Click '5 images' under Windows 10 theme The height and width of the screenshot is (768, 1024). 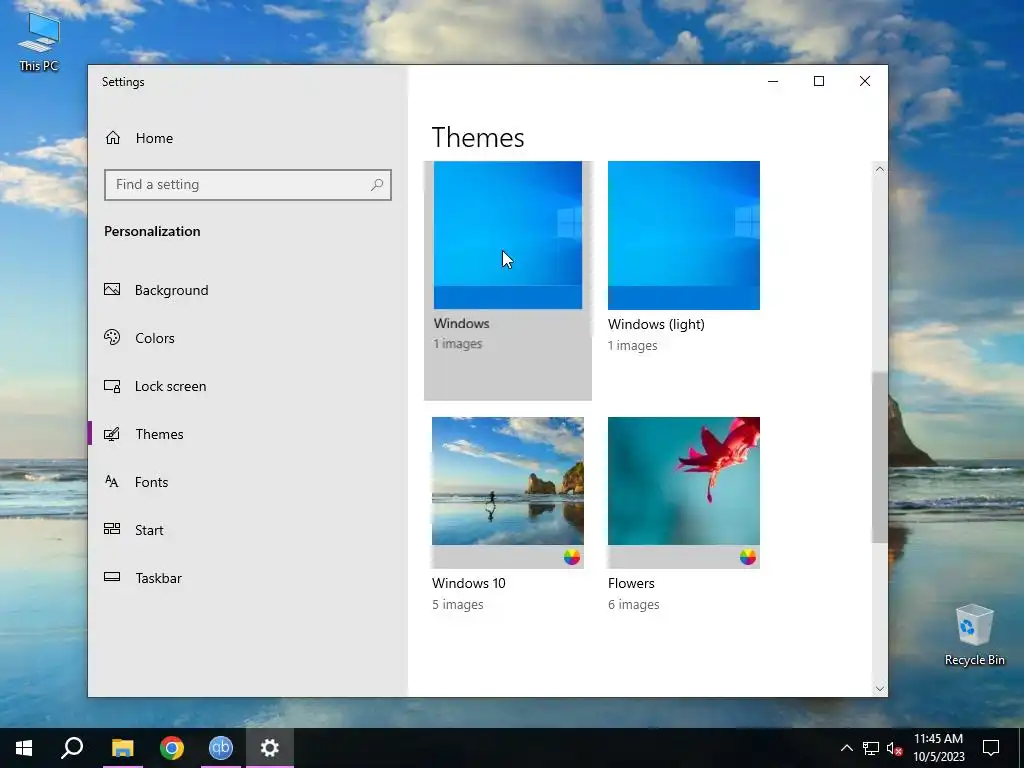[x=457, y=605]
